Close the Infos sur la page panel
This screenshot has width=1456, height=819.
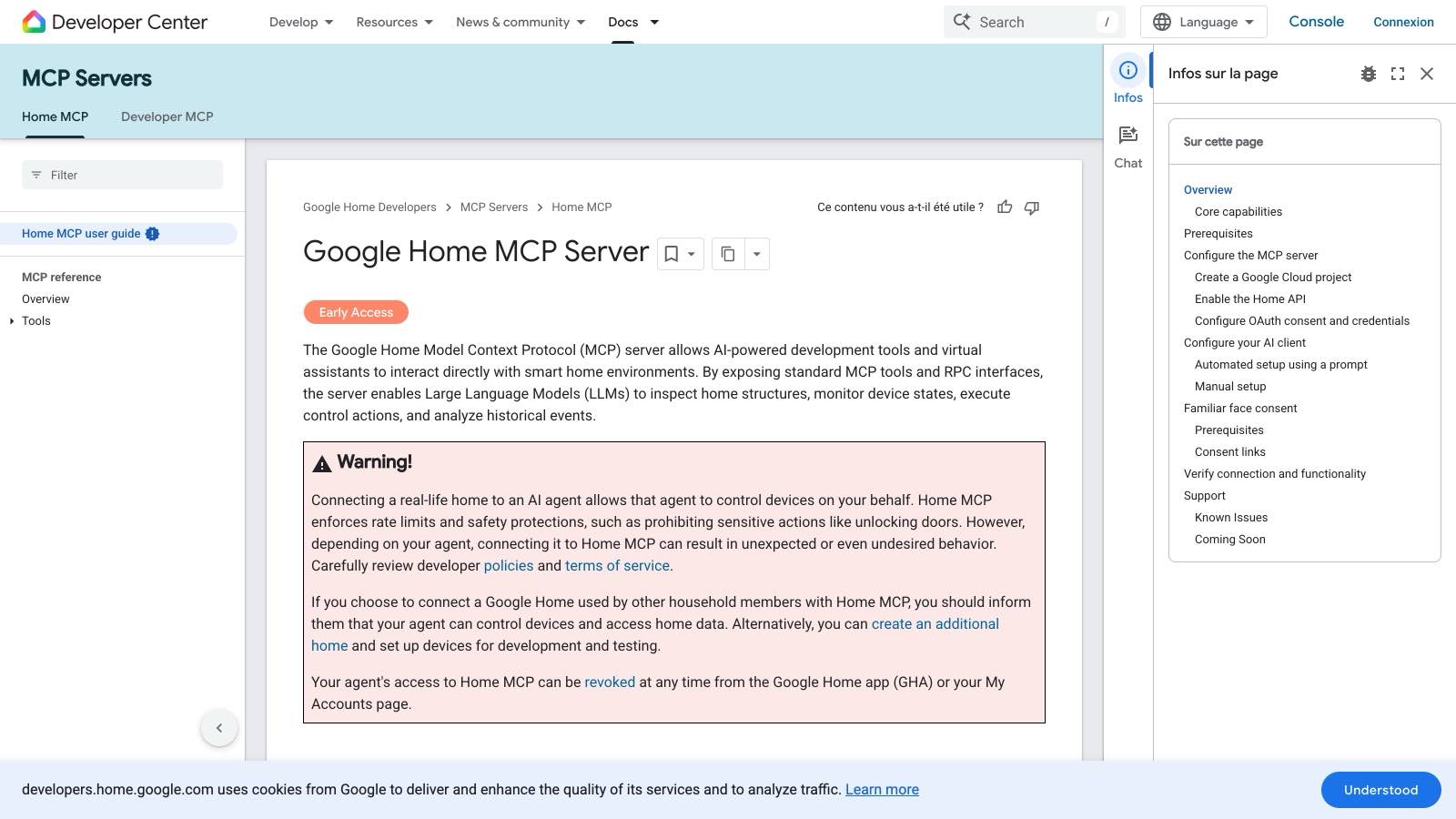1427,74
